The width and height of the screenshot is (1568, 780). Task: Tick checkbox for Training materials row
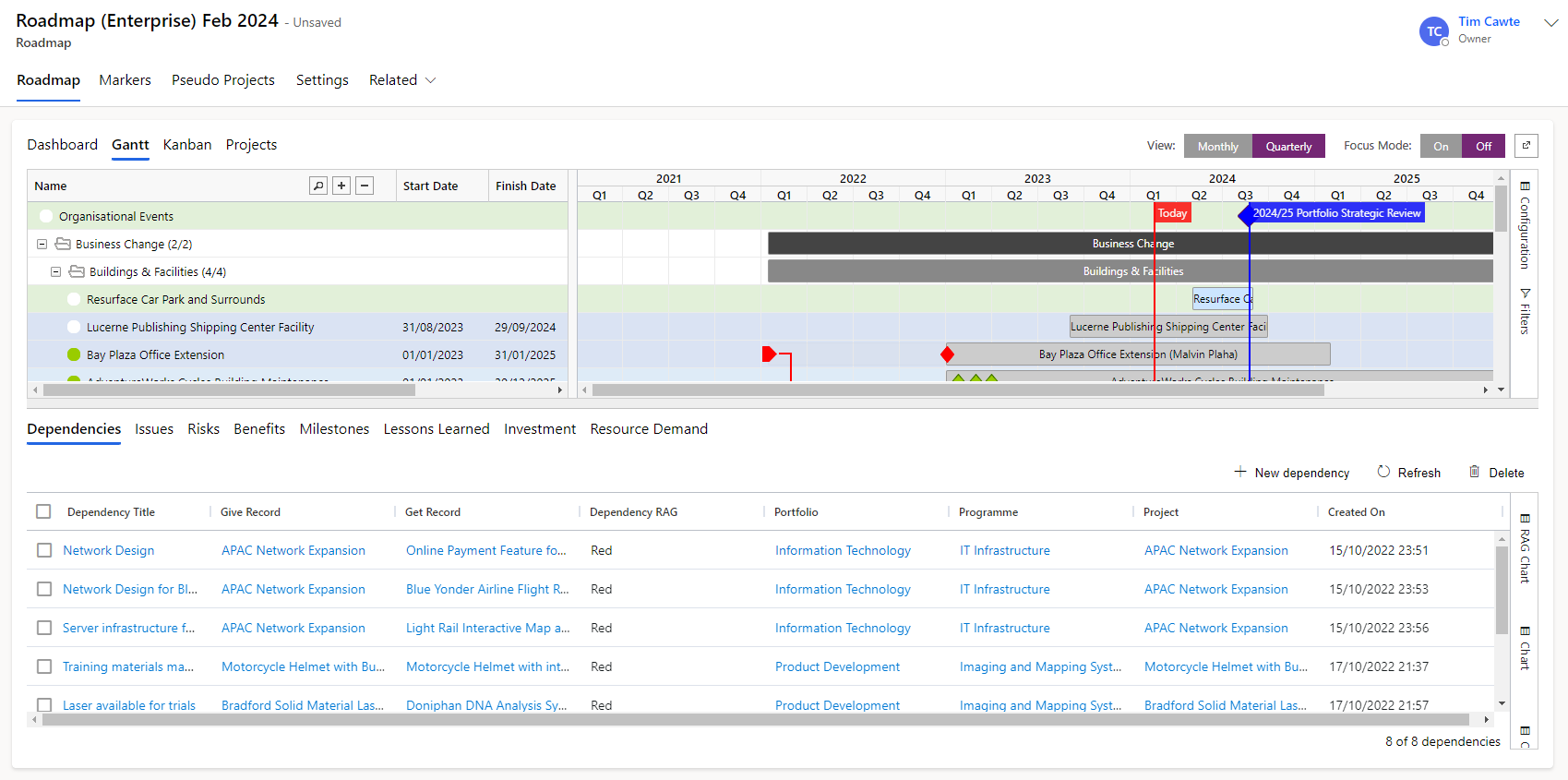point(43,666)
